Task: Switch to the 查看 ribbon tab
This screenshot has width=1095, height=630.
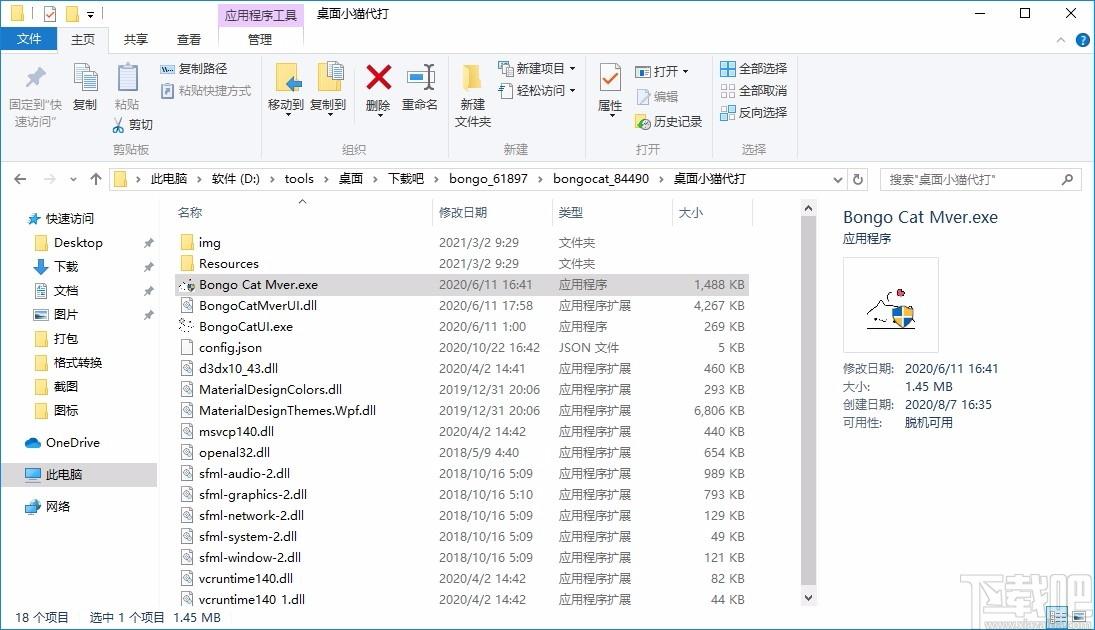Action: (x=189, y=40)
